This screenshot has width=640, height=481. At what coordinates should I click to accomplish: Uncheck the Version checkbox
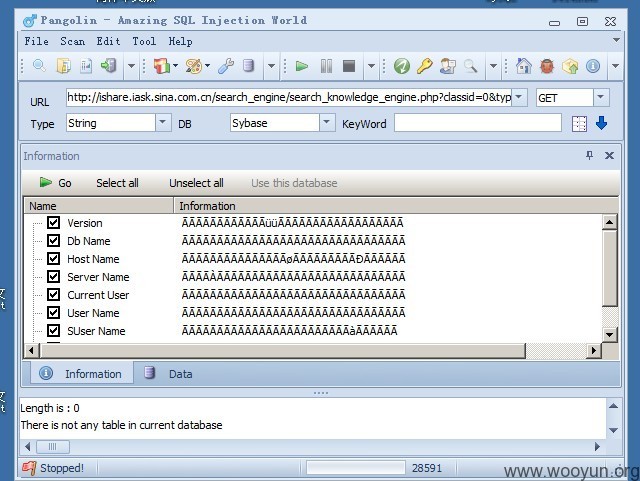(53, 223)
